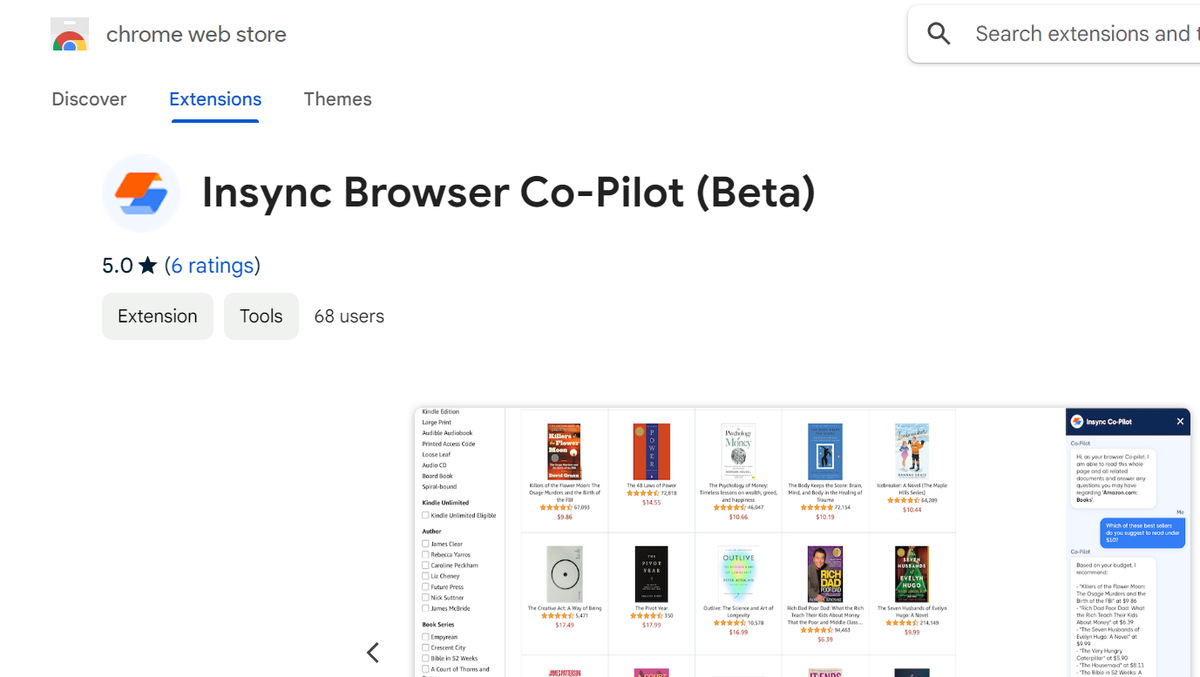
Task: Enable the Kindle Unlimited Eligible checkbox
Action: [x=426, y=513]
